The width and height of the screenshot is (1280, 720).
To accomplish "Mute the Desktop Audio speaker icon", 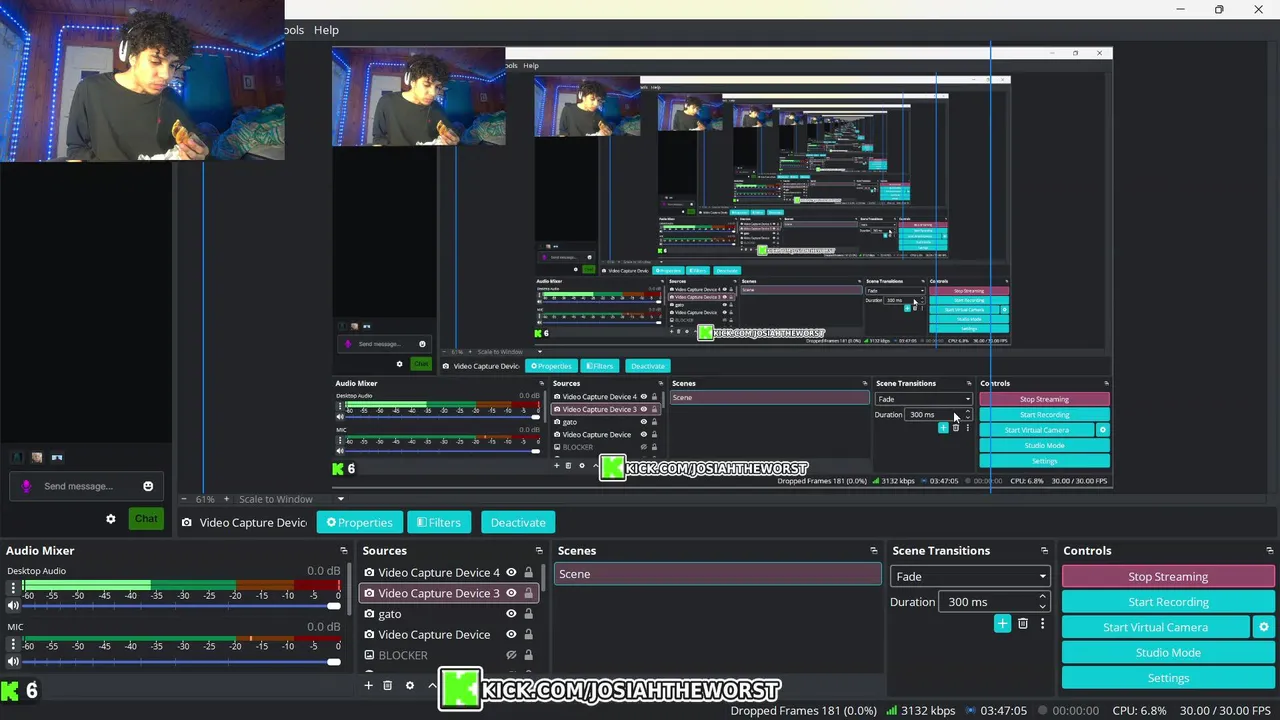I will point(13,606).
